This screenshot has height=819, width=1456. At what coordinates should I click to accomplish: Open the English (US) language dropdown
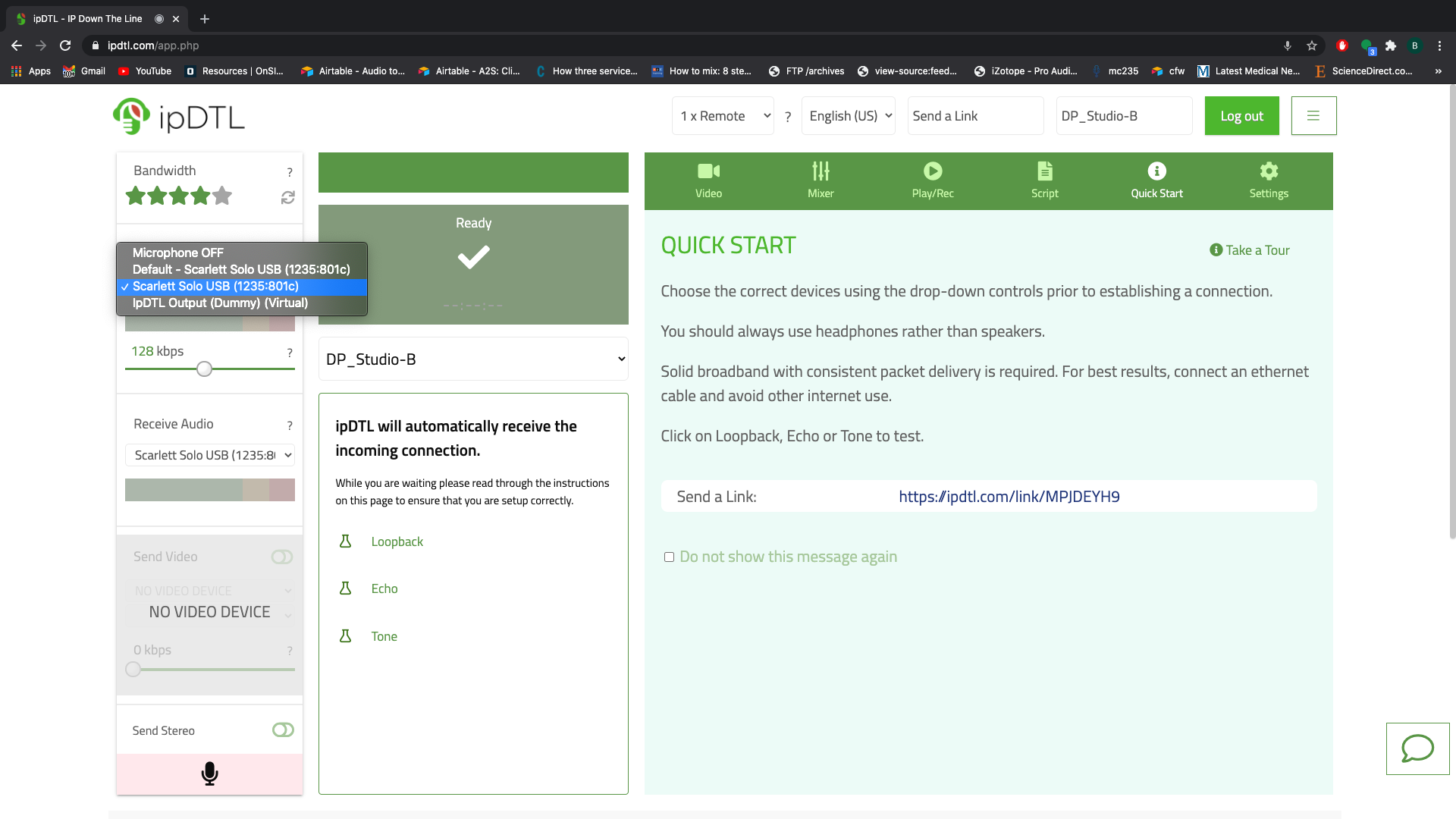pyautogui.click(x=848, y=116)
